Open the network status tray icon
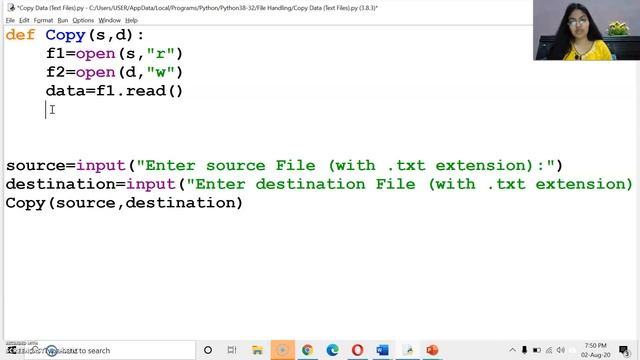Screen dimensions: 640x360 pyautogui.click(x=549, y=350)
